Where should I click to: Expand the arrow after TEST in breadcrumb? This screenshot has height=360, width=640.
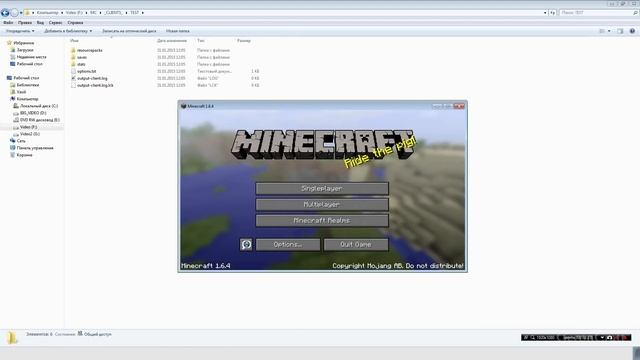pyautogui.click(x=142, y=13)
